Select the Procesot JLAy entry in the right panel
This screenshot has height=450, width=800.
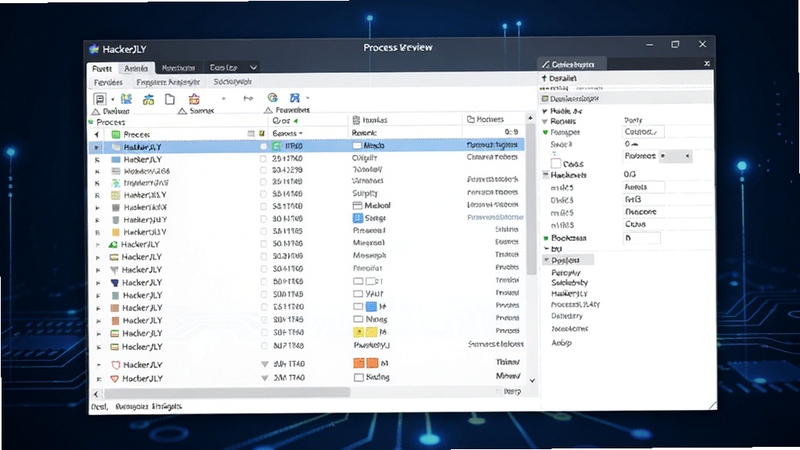tap(576, 305)
